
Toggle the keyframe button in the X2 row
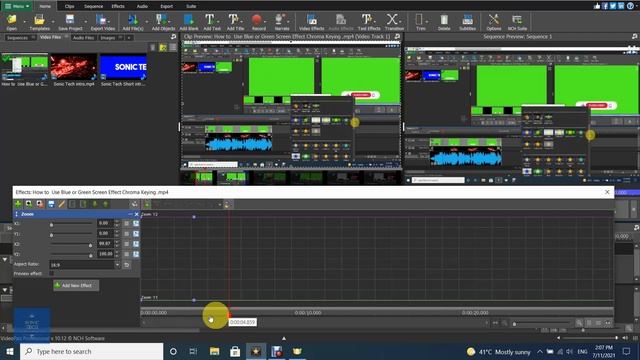[127, 244]
